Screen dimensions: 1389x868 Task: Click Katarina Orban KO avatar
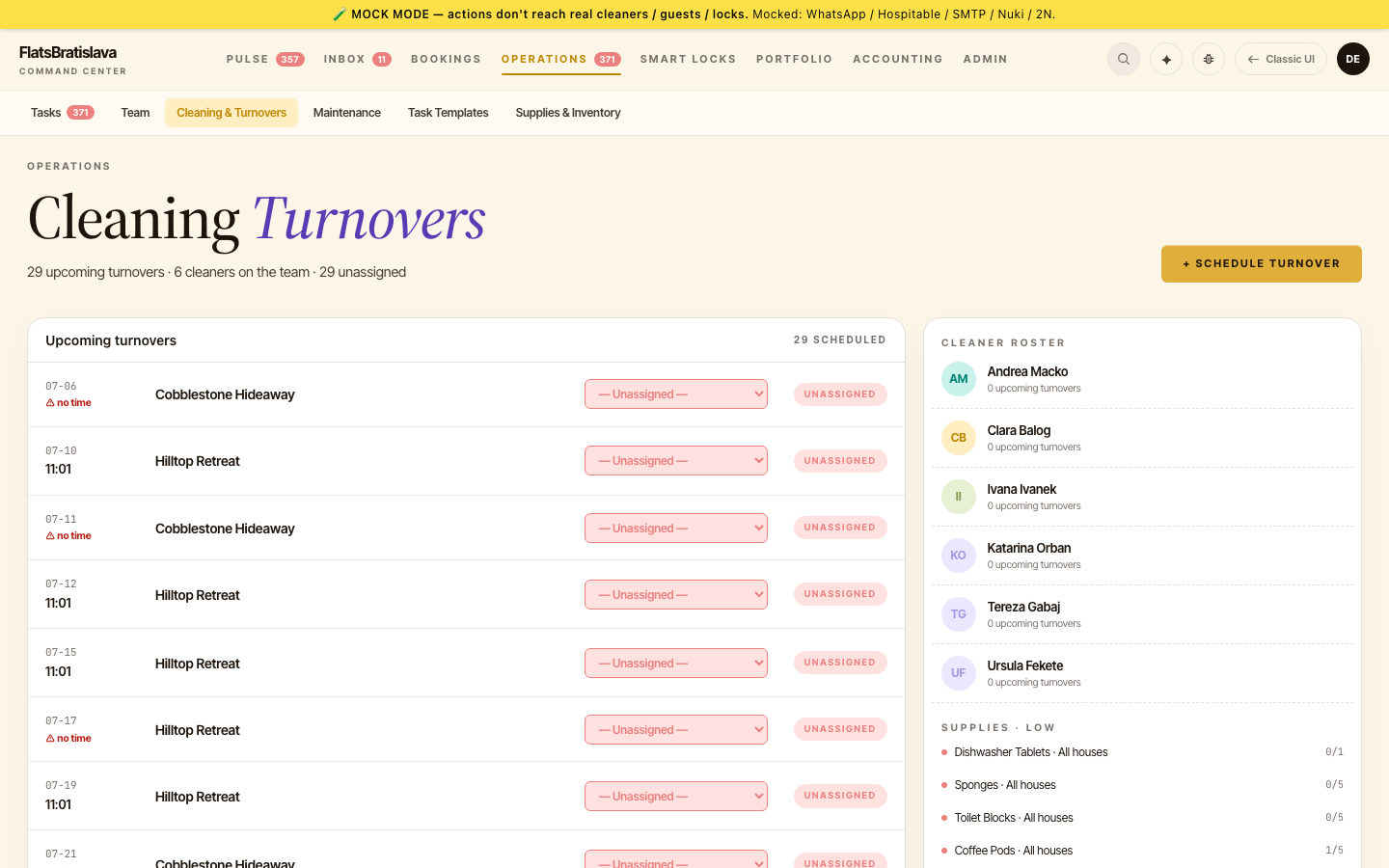tap(959, 556)
